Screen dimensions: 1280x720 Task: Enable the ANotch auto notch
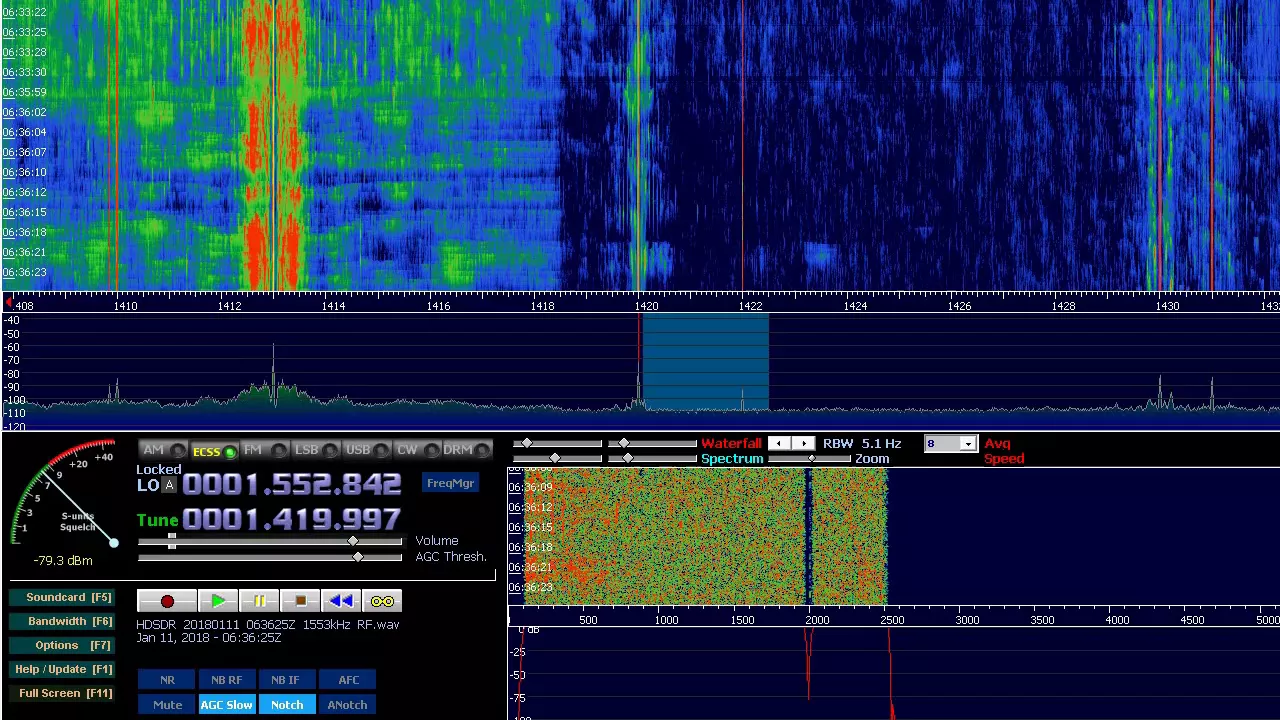coord(347,705)
